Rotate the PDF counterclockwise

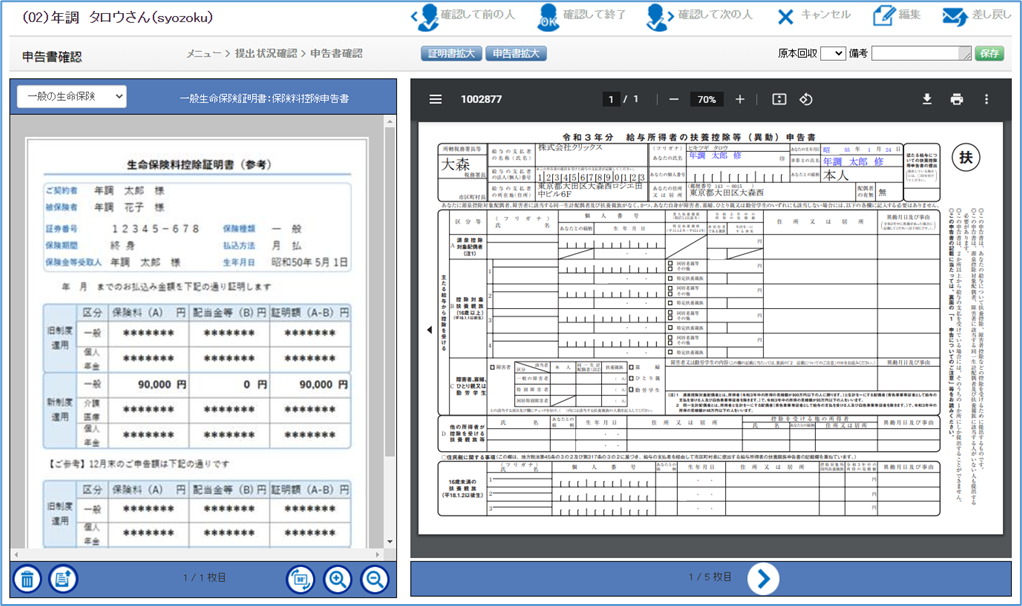[806, 99]
